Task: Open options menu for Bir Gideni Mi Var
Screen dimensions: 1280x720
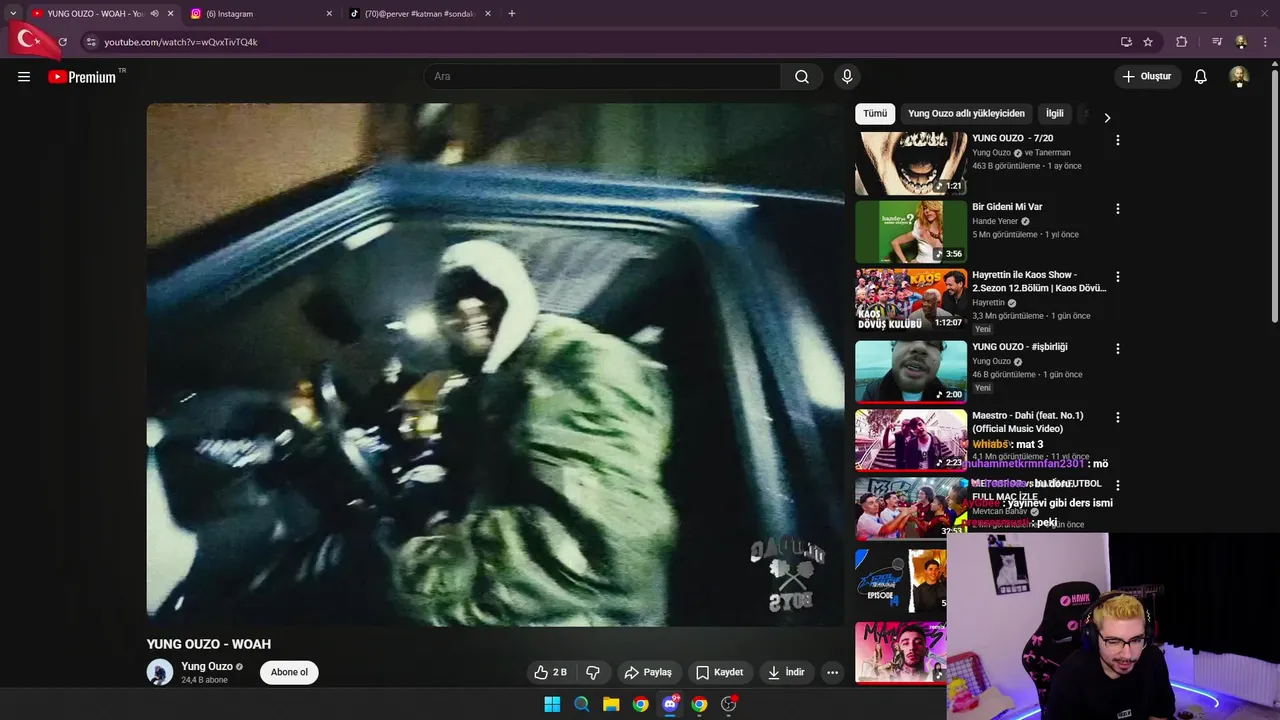Action: click(1118, 209)
